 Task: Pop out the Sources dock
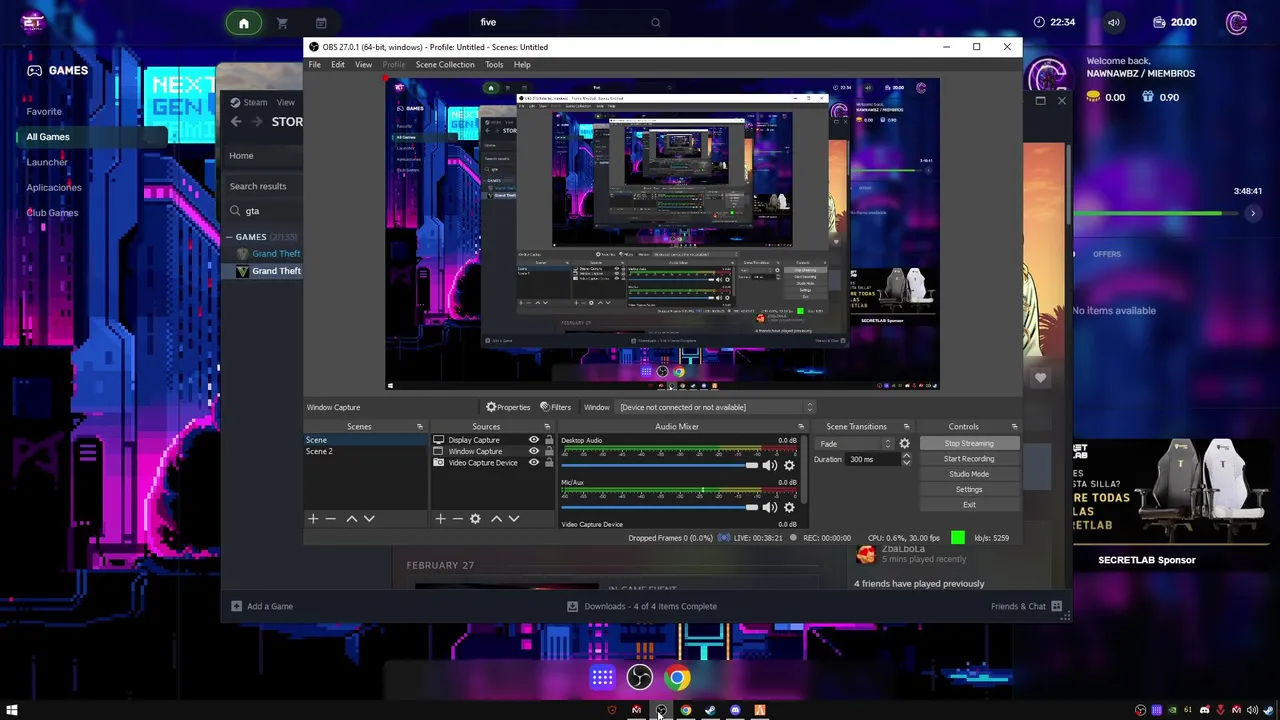point(547,427)
